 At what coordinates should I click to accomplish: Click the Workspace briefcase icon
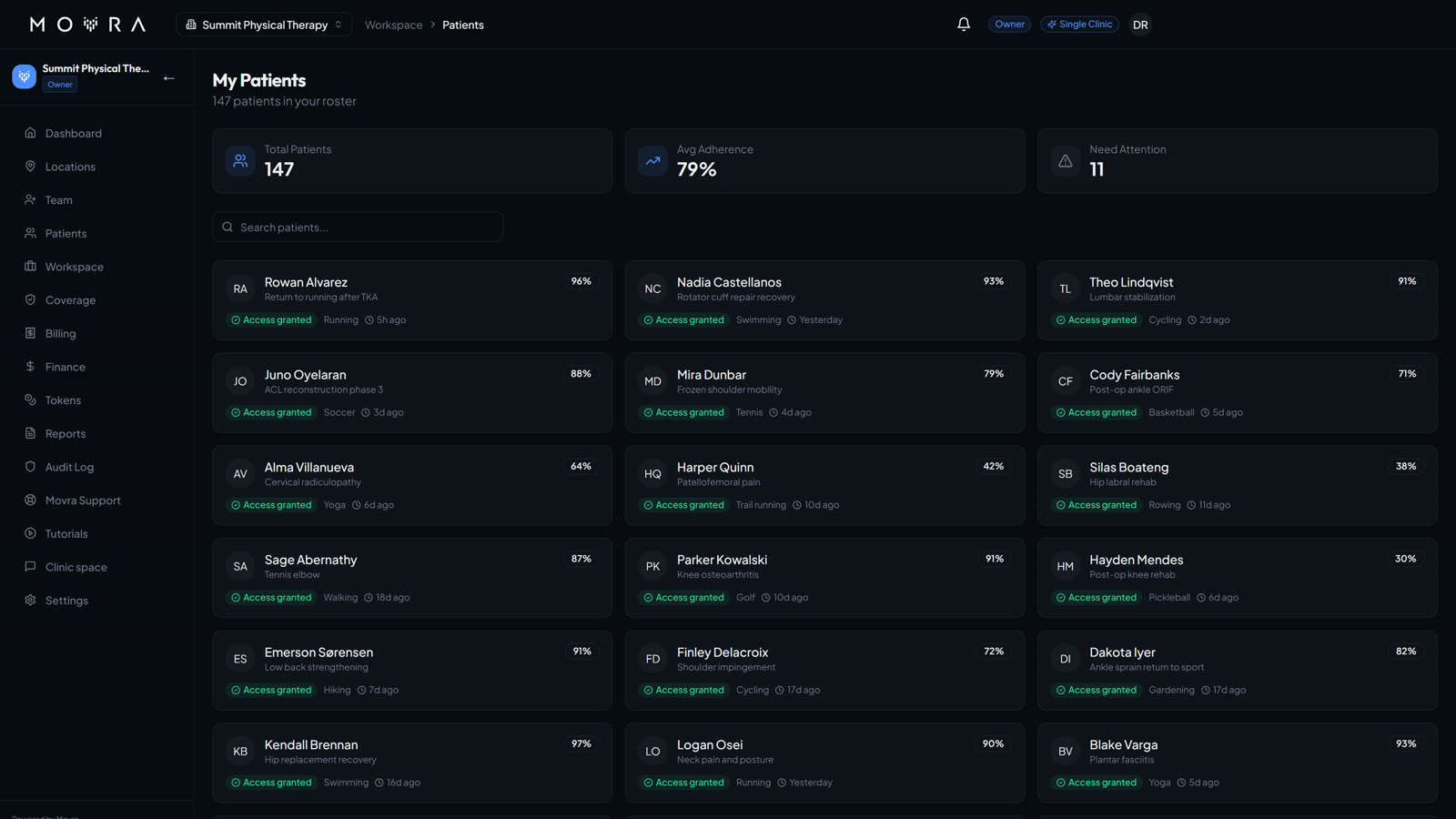(30, 267)
